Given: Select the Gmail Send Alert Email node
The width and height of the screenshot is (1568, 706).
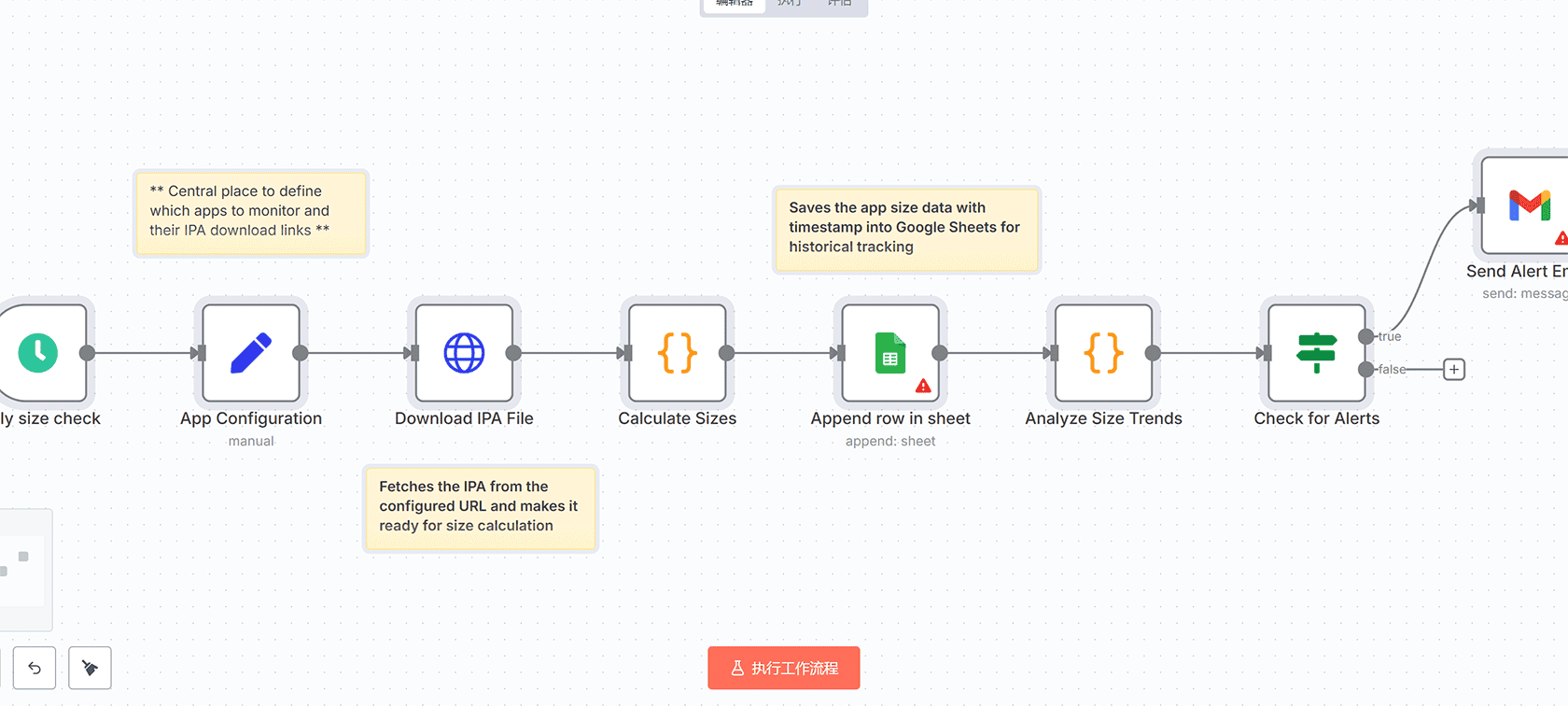Looking at the screenshot, I should pyautogui.click(x=1528, y=205).
